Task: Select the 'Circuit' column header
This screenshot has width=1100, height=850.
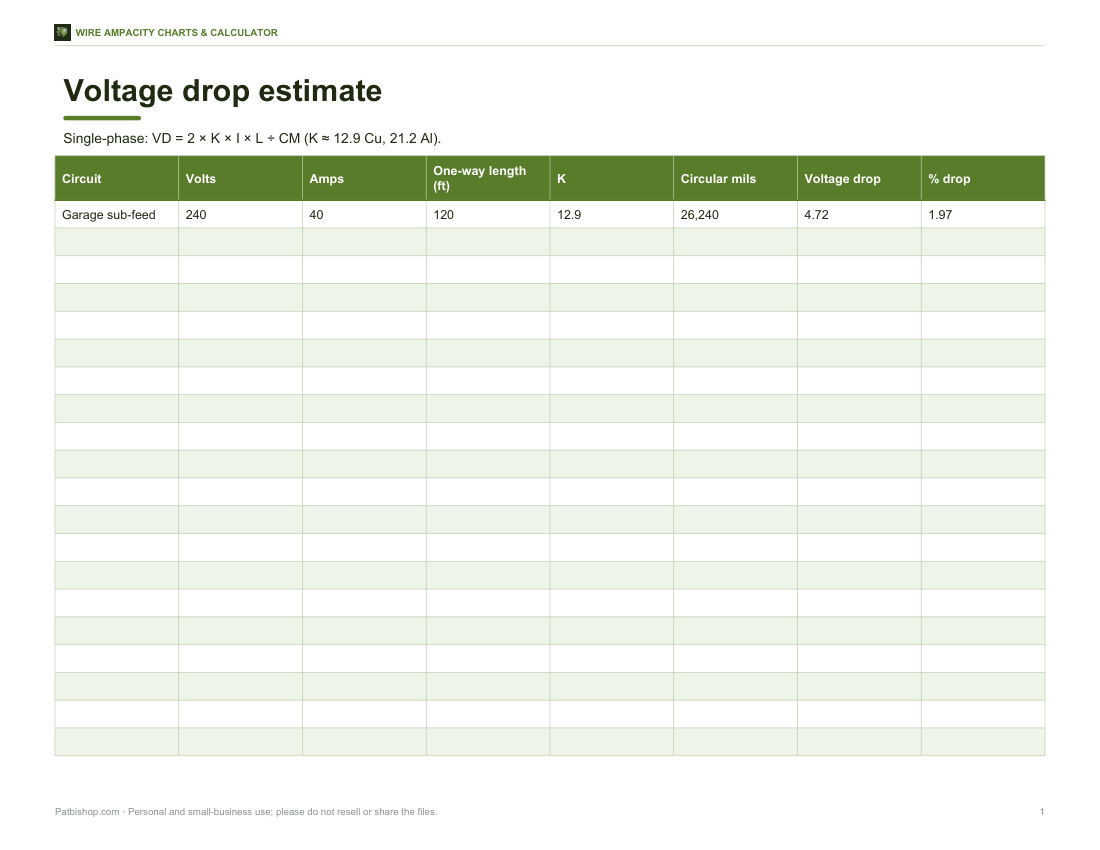Action: pos(116,179)
